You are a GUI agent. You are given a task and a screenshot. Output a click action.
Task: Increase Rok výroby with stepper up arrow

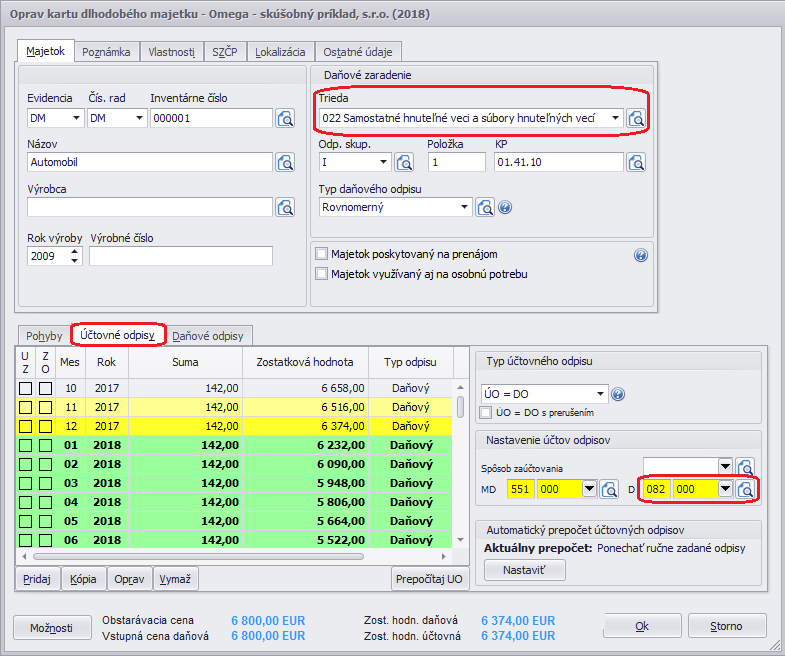(x=75, y=251)
